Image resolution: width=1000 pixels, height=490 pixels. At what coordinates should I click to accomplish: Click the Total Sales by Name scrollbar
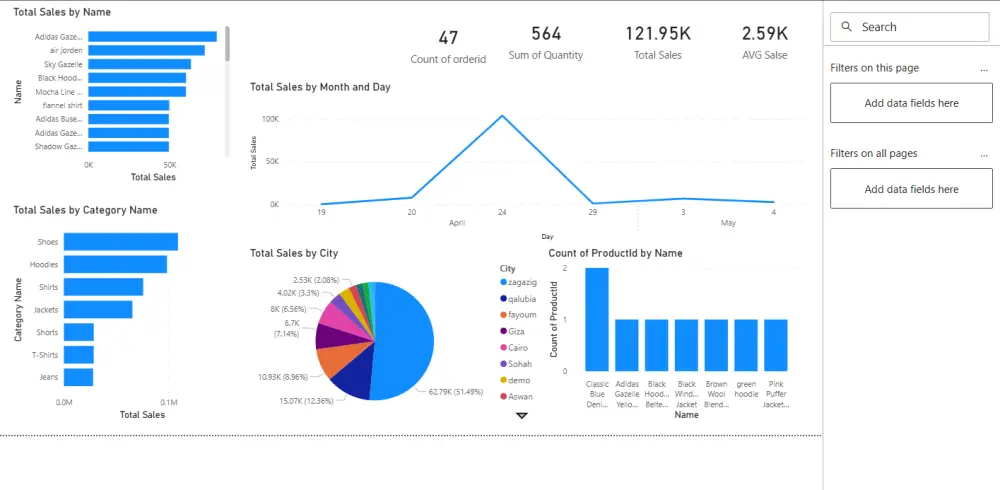pos(228,43)
